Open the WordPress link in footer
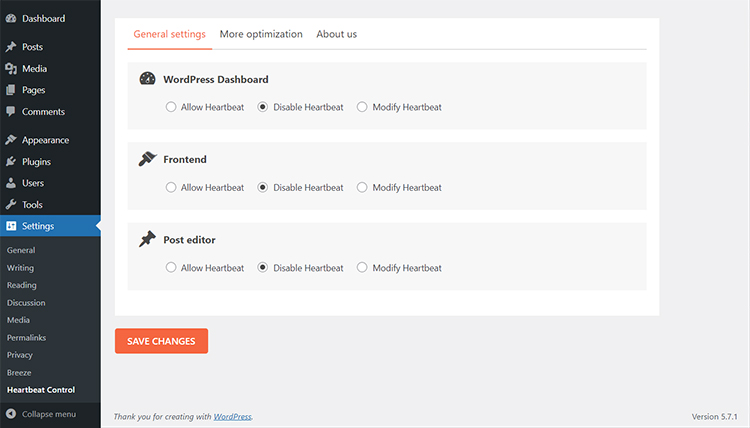This screenshot has height=428, width=750. coord(232,416)
